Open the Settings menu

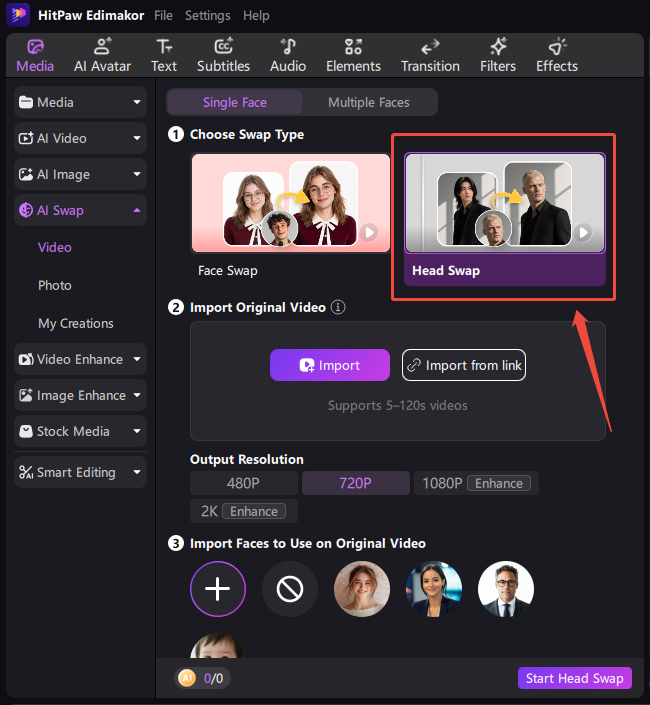click(208, 15)
